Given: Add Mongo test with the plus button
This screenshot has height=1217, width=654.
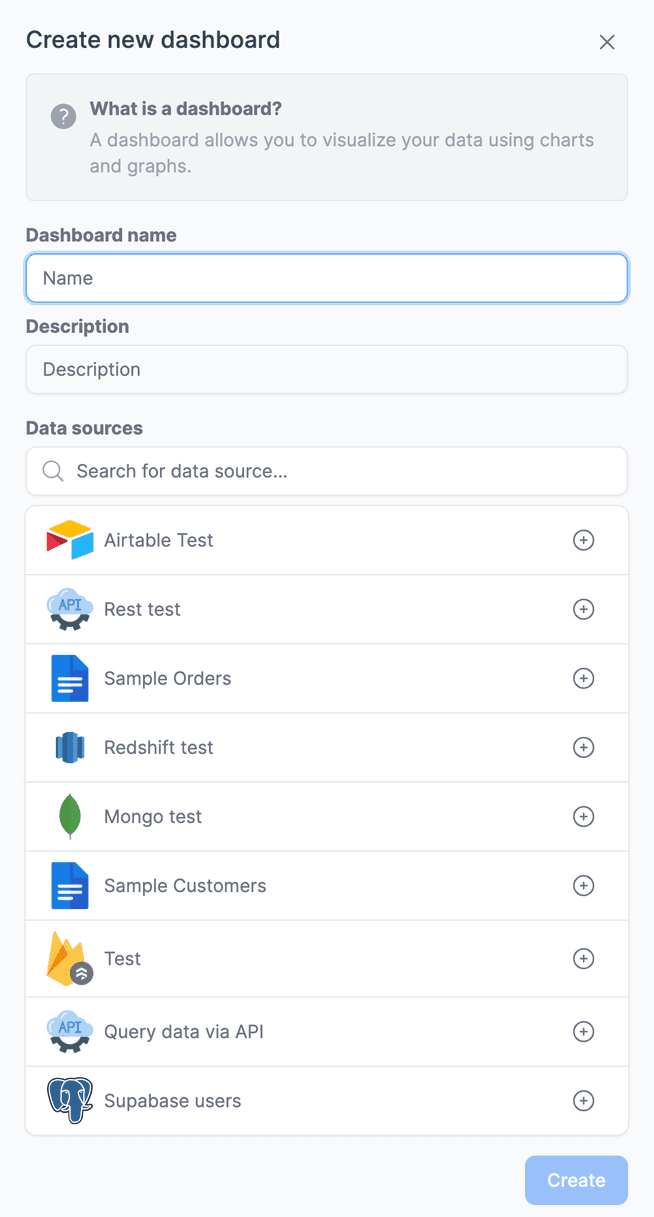Looking at the screenshot, I should click(x=583, y=816).
